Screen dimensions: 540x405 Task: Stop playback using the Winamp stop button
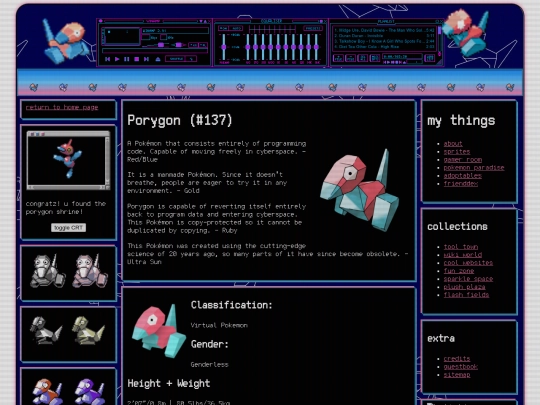136,59
